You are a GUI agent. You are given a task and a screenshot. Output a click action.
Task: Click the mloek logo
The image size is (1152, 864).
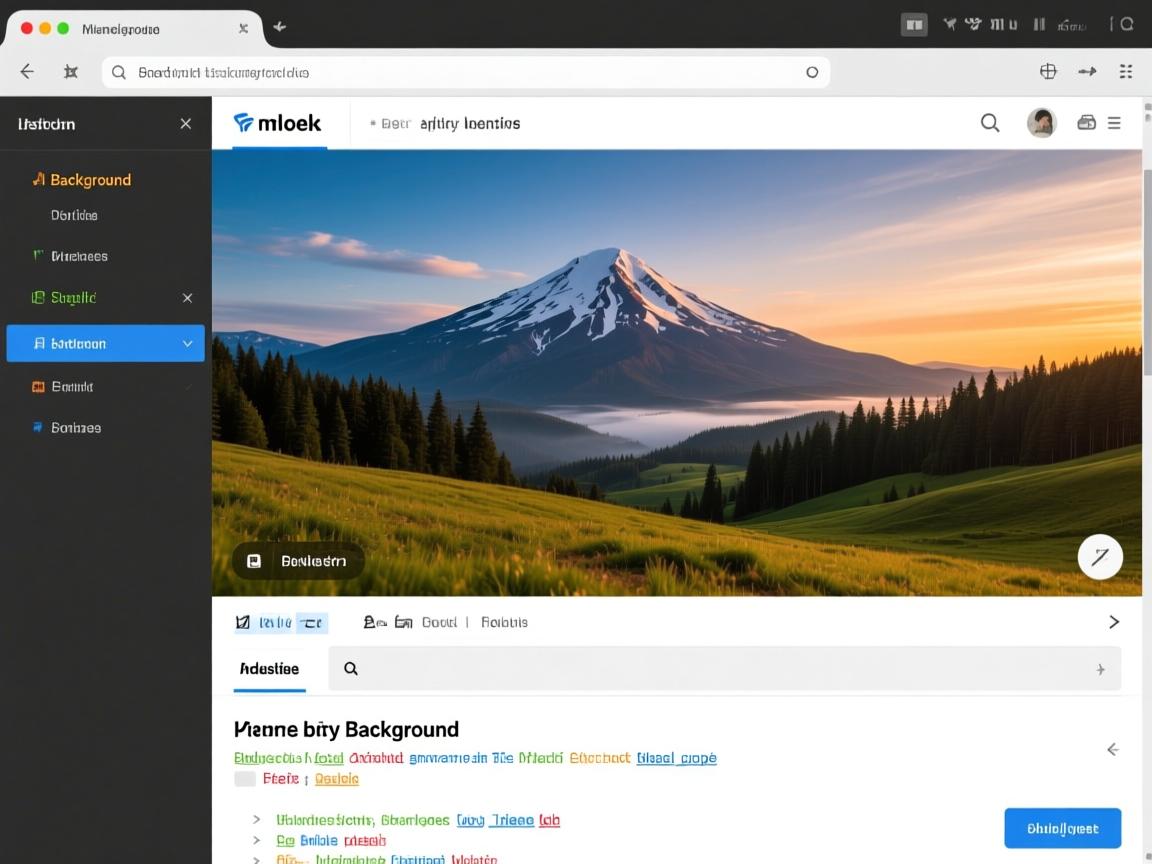277,123
